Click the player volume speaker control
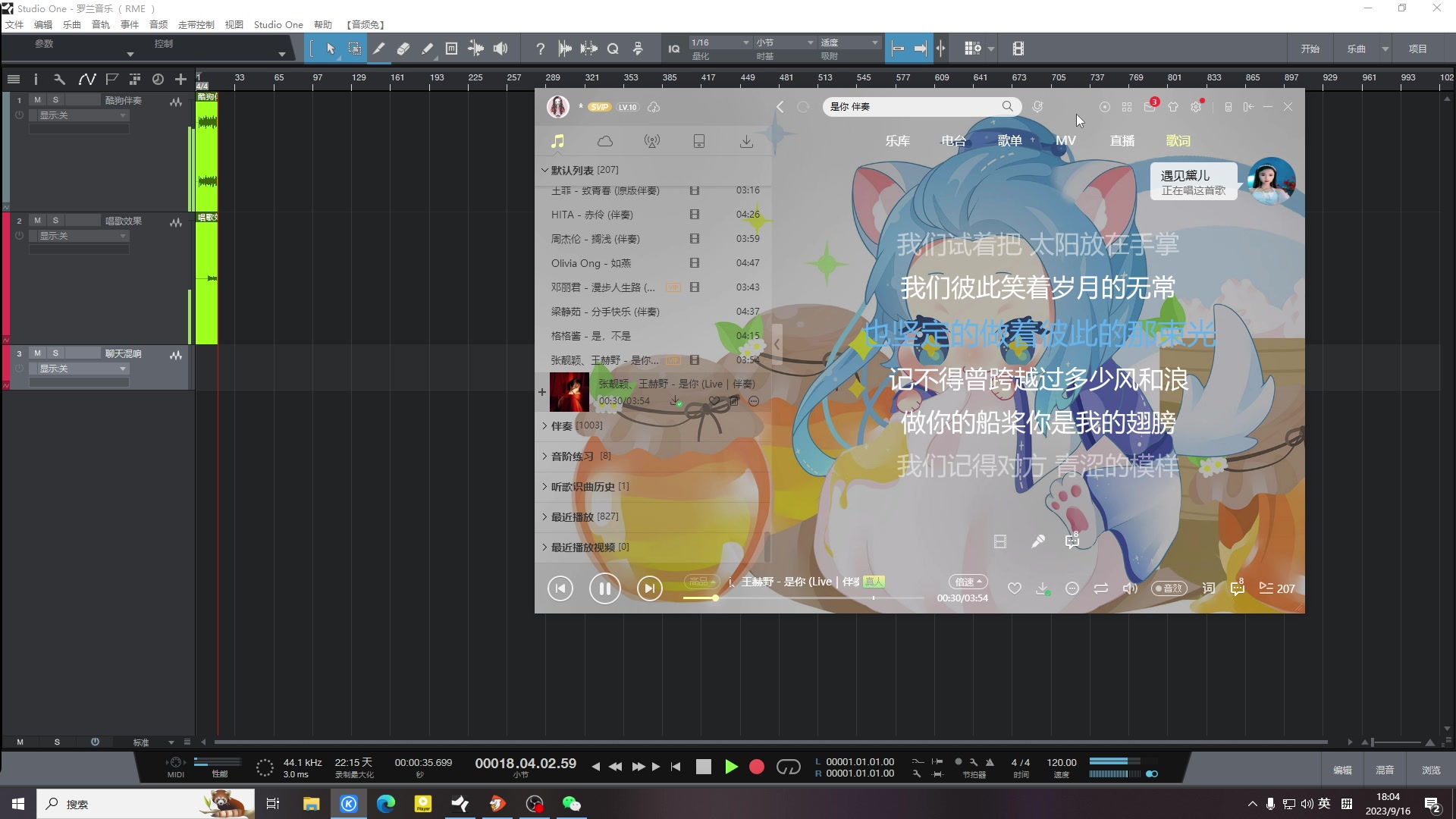The image size is (1456, 819). click(x=1130, y=588)
